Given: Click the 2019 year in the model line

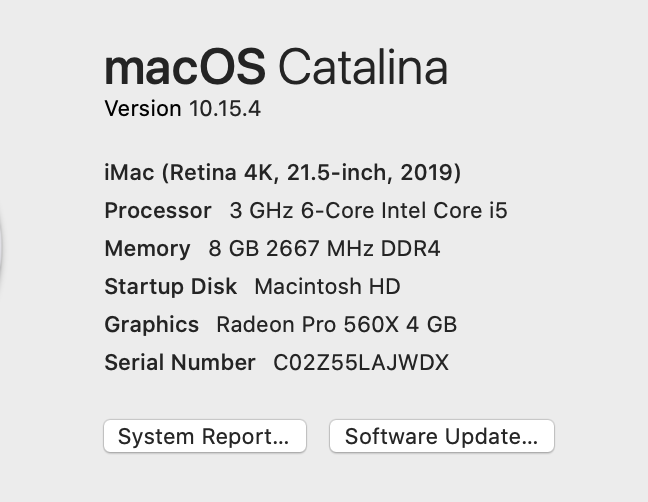Looking at the screenshot, I should click(x=427, y=172).
